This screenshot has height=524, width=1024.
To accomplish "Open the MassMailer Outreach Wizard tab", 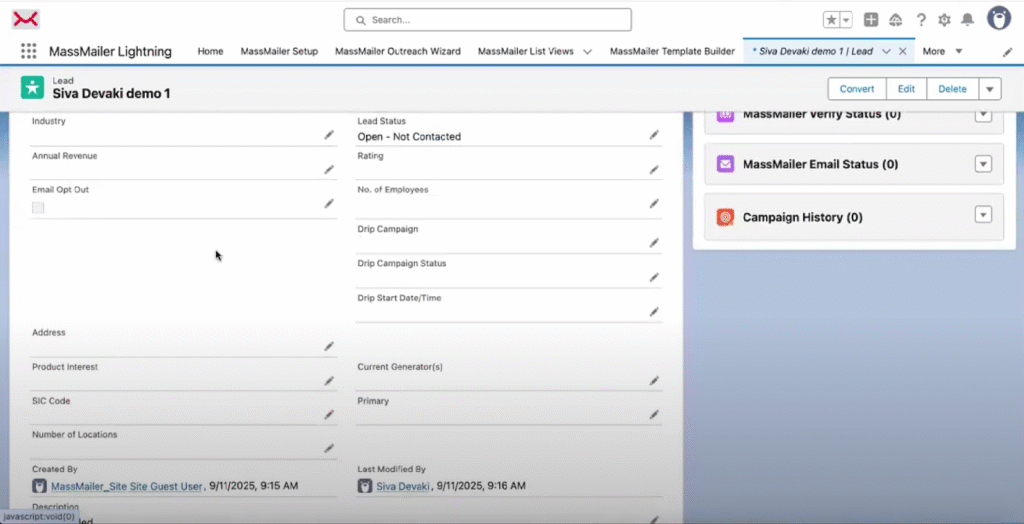I will pos(398,51).
